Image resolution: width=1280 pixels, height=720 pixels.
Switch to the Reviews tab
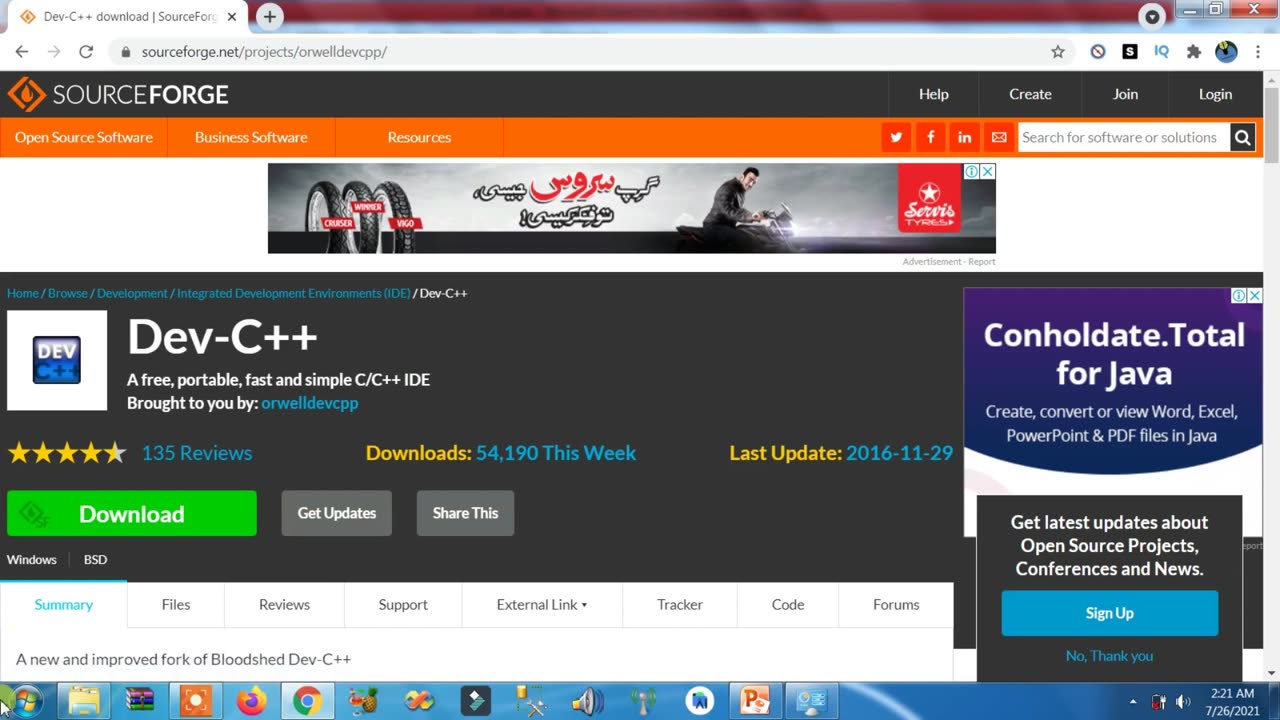[284, 605]
